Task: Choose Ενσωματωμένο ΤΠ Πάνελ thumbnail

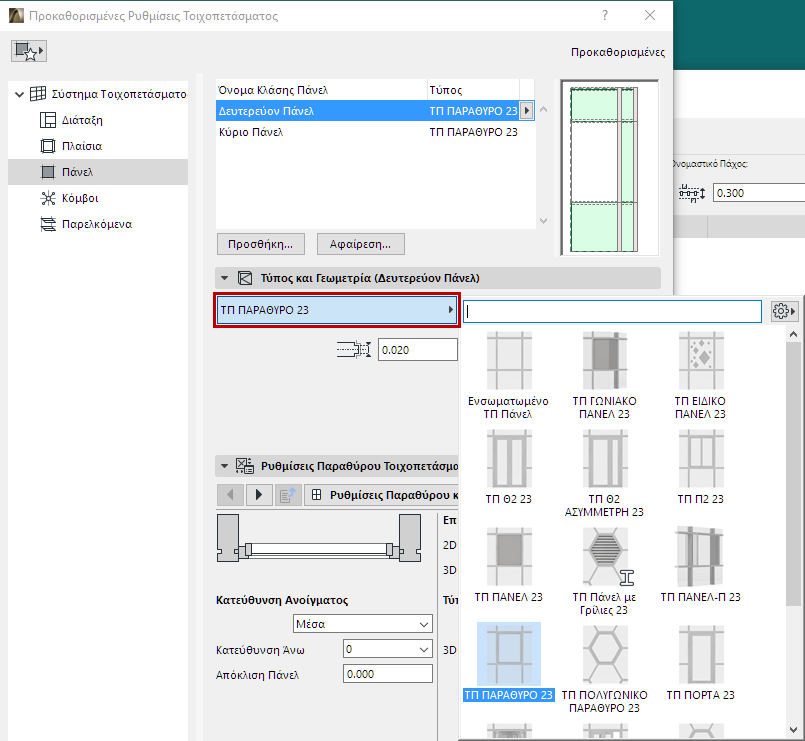Action: (509, 360)
